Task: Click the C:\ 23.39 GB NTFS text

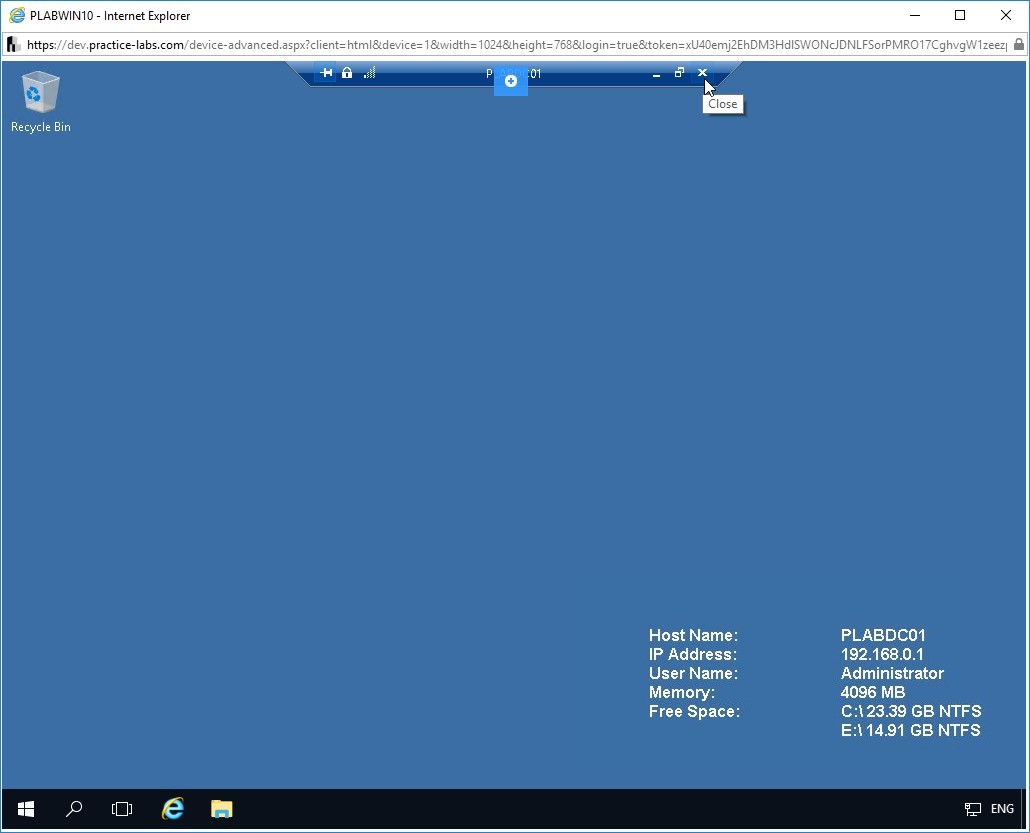Action: [x=911, y=711]
